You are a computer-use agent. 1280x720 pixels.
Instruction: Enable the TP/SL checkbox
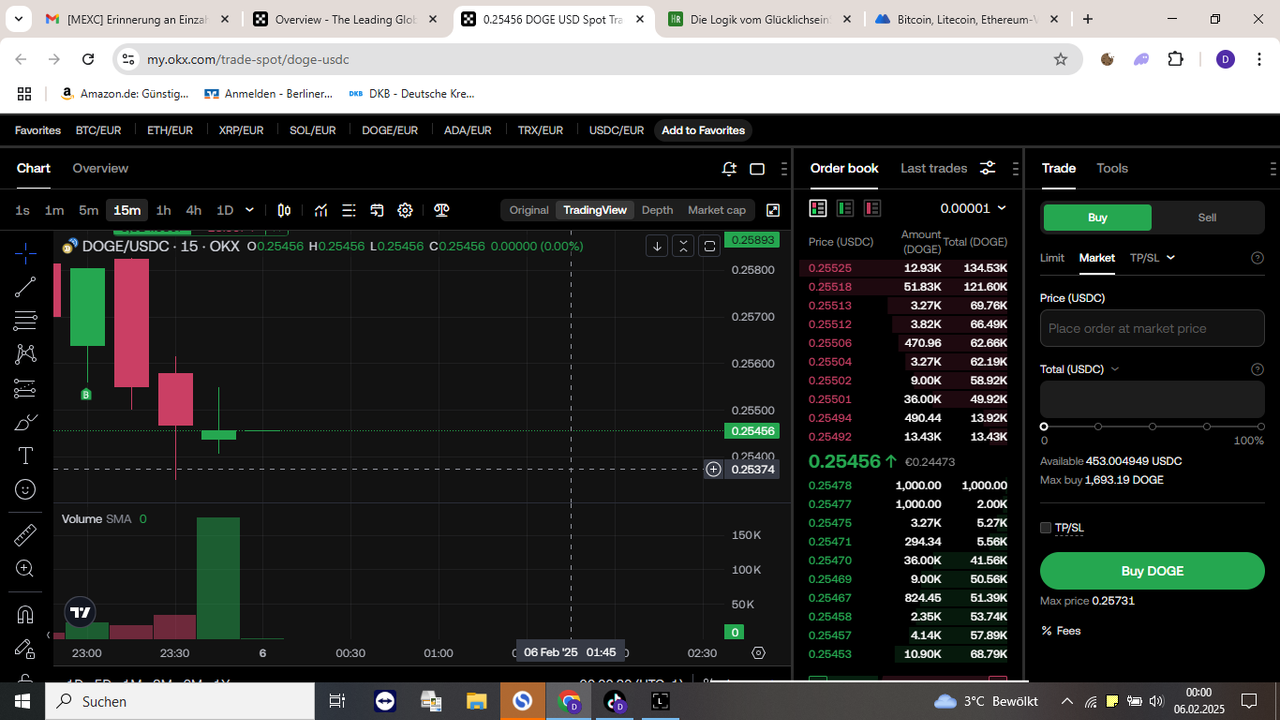pyautogui.click(x=1046, y=527)
